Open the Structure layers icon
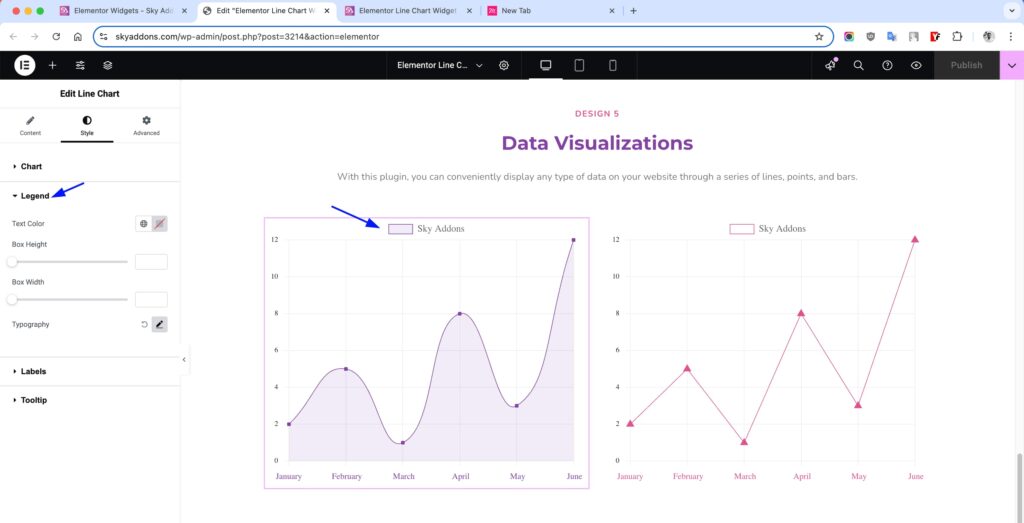The height and width of the screenshot is (523, 1024). click(108, 65)
